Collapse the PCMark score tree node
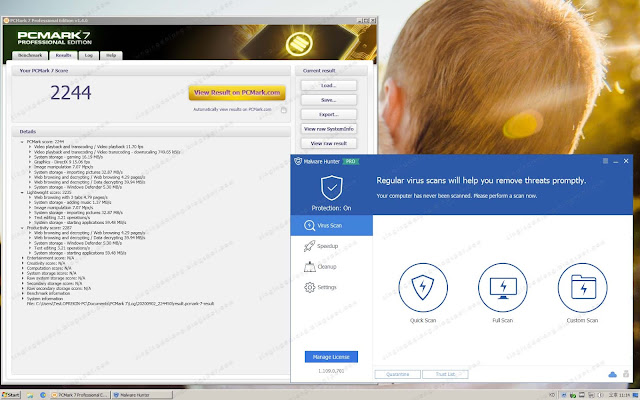This screenshot has height=400, width=640. tap(22, 142)
